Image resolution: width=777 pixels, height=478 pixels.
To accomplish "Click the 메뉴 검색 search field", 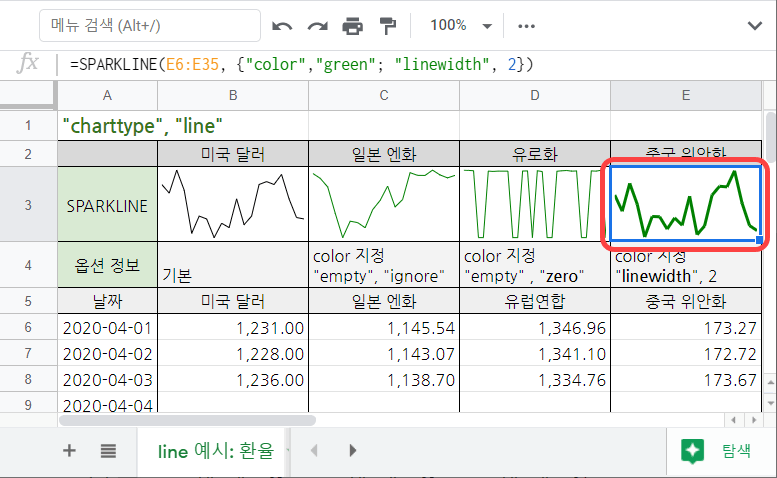I will pyautogui.click(x=149, y=25).
